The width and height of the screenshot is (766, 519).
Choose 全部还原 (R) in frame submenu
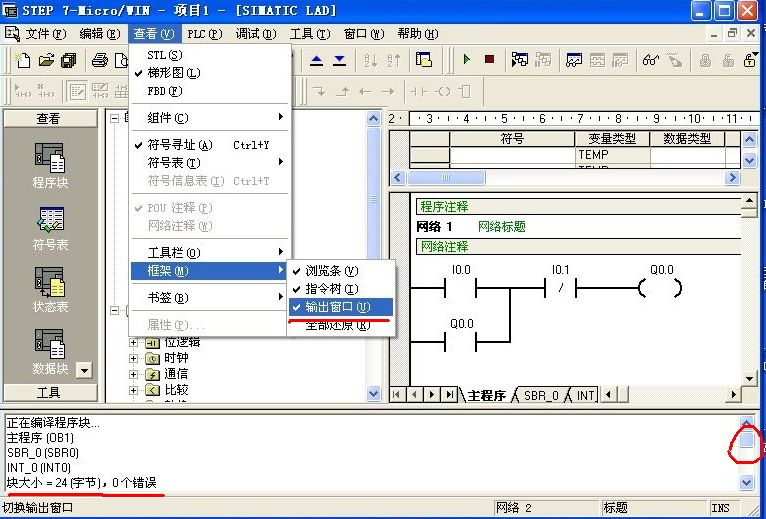click(x=340, y=325)
